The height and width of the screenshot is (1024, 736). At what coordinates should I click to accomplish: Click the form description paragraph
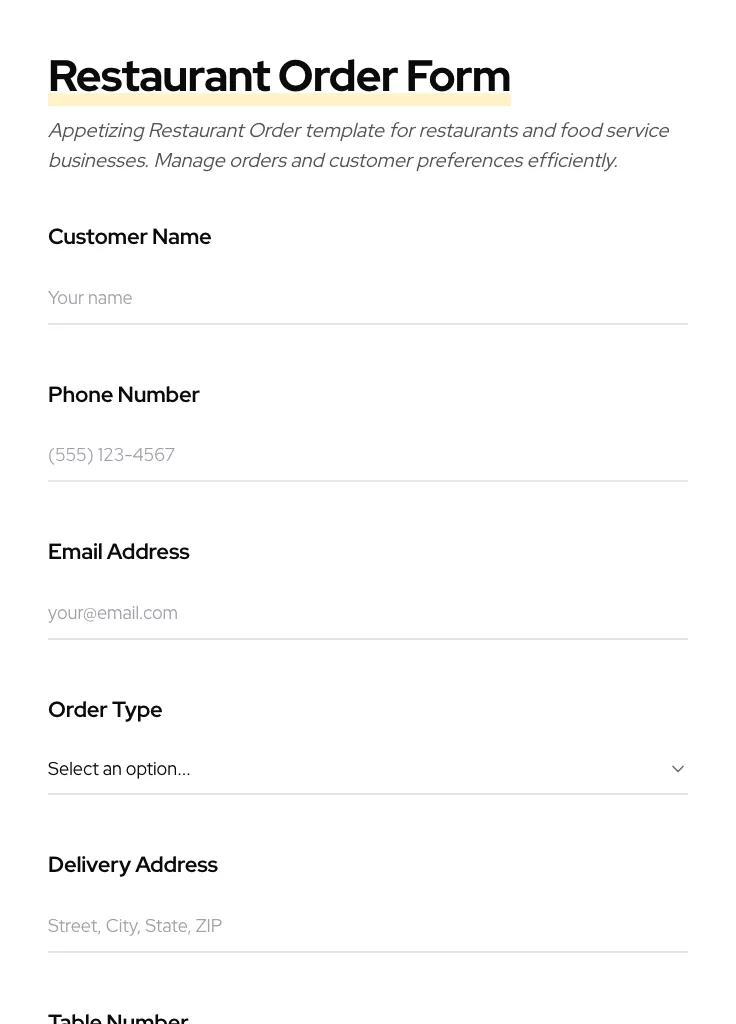pos(358,145)
